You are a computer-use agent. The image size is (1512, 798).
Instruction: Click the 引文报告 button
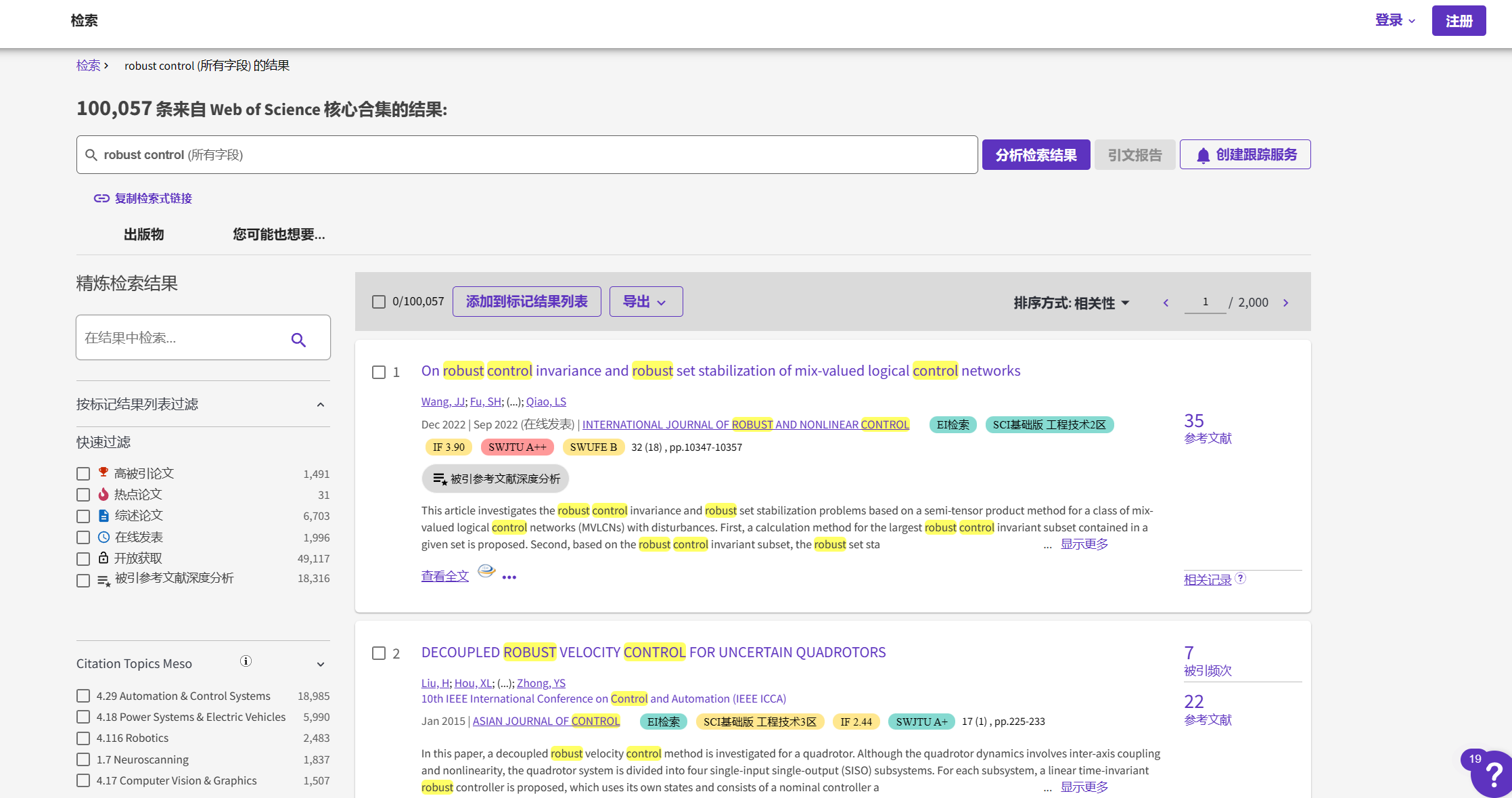tap(1135, 155)
